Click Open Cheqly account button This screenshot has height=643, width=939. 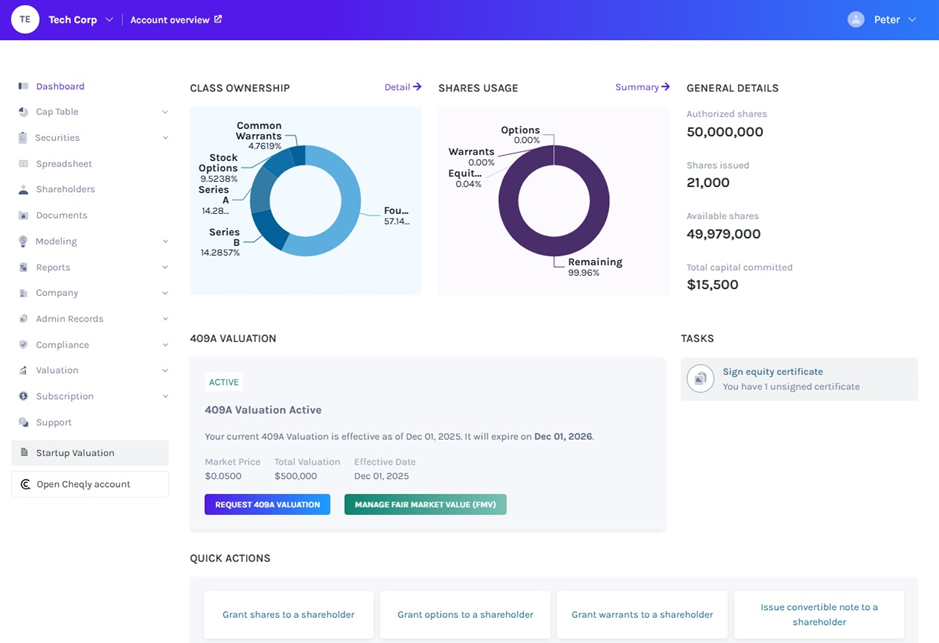[90, 484]
